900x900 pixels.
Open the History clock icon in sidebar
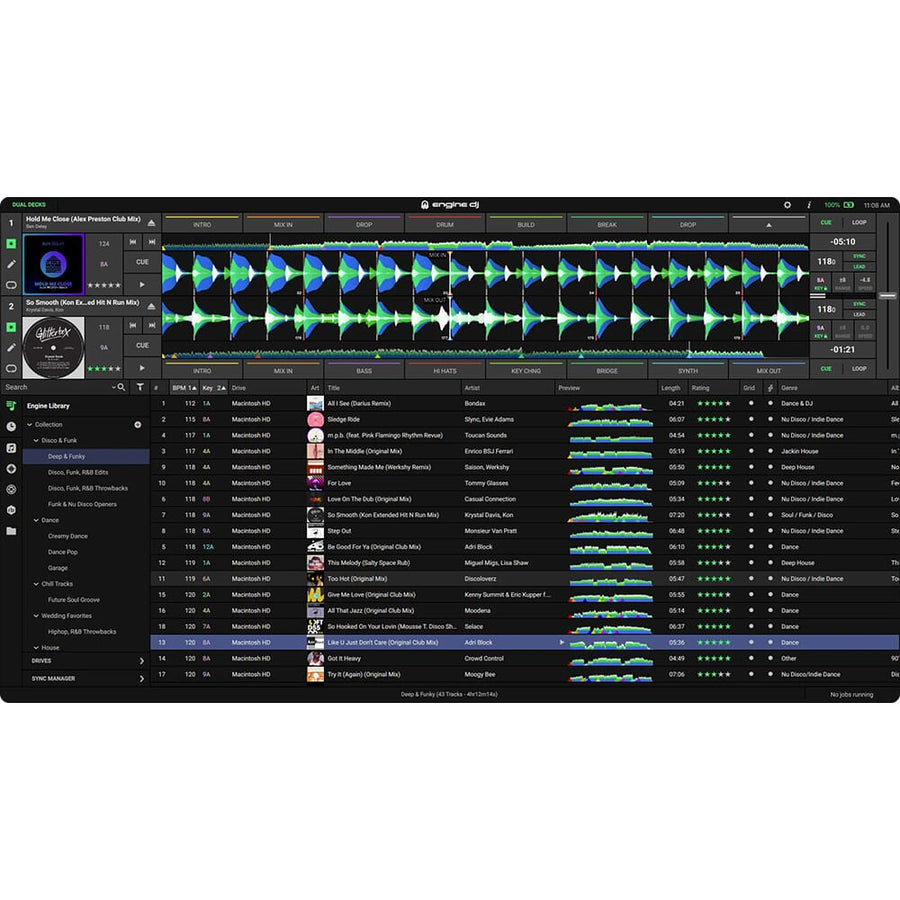(x=11, y=426)
